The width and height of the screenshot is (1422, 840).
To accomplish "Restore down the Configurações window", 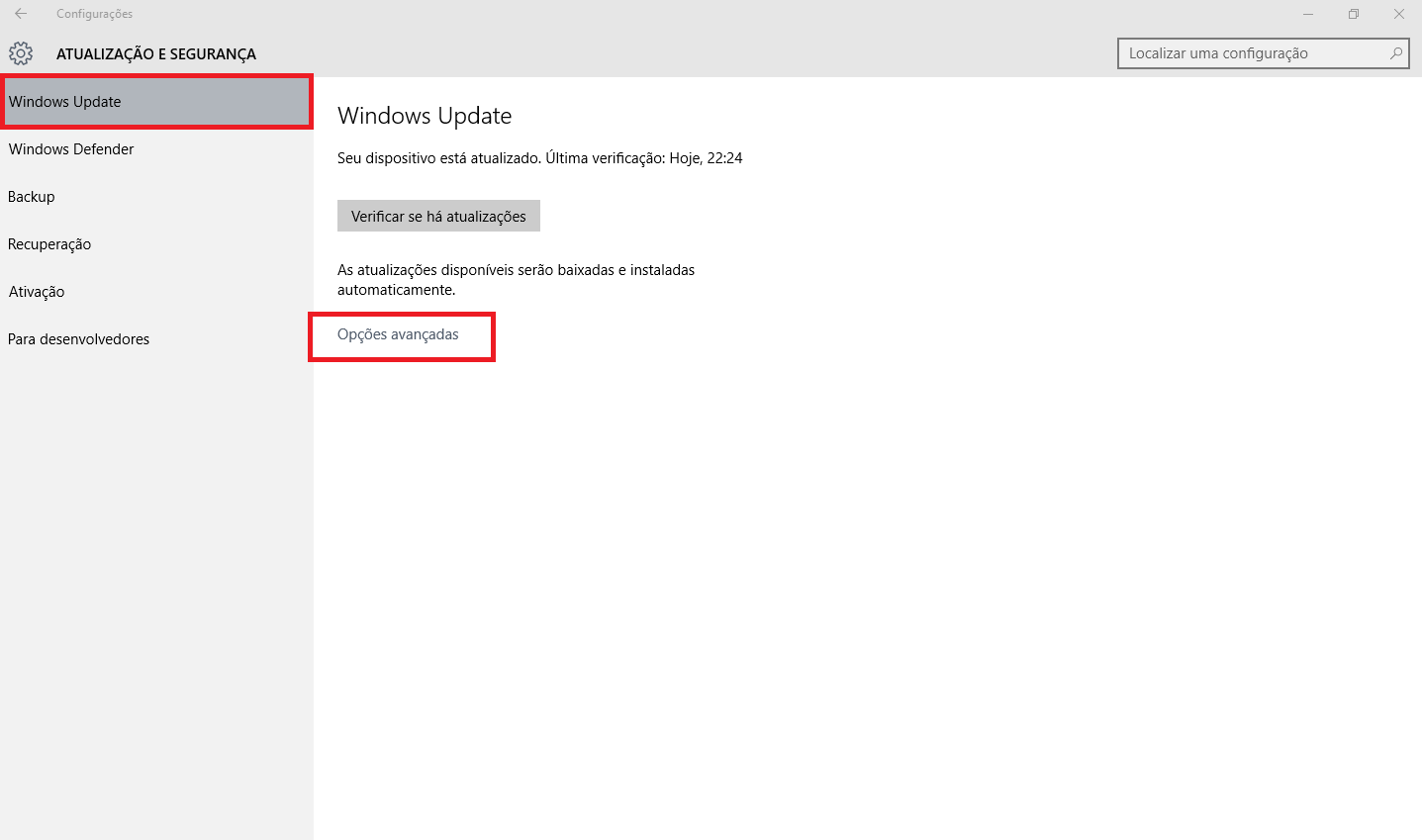I will [x=1354, y=14].
